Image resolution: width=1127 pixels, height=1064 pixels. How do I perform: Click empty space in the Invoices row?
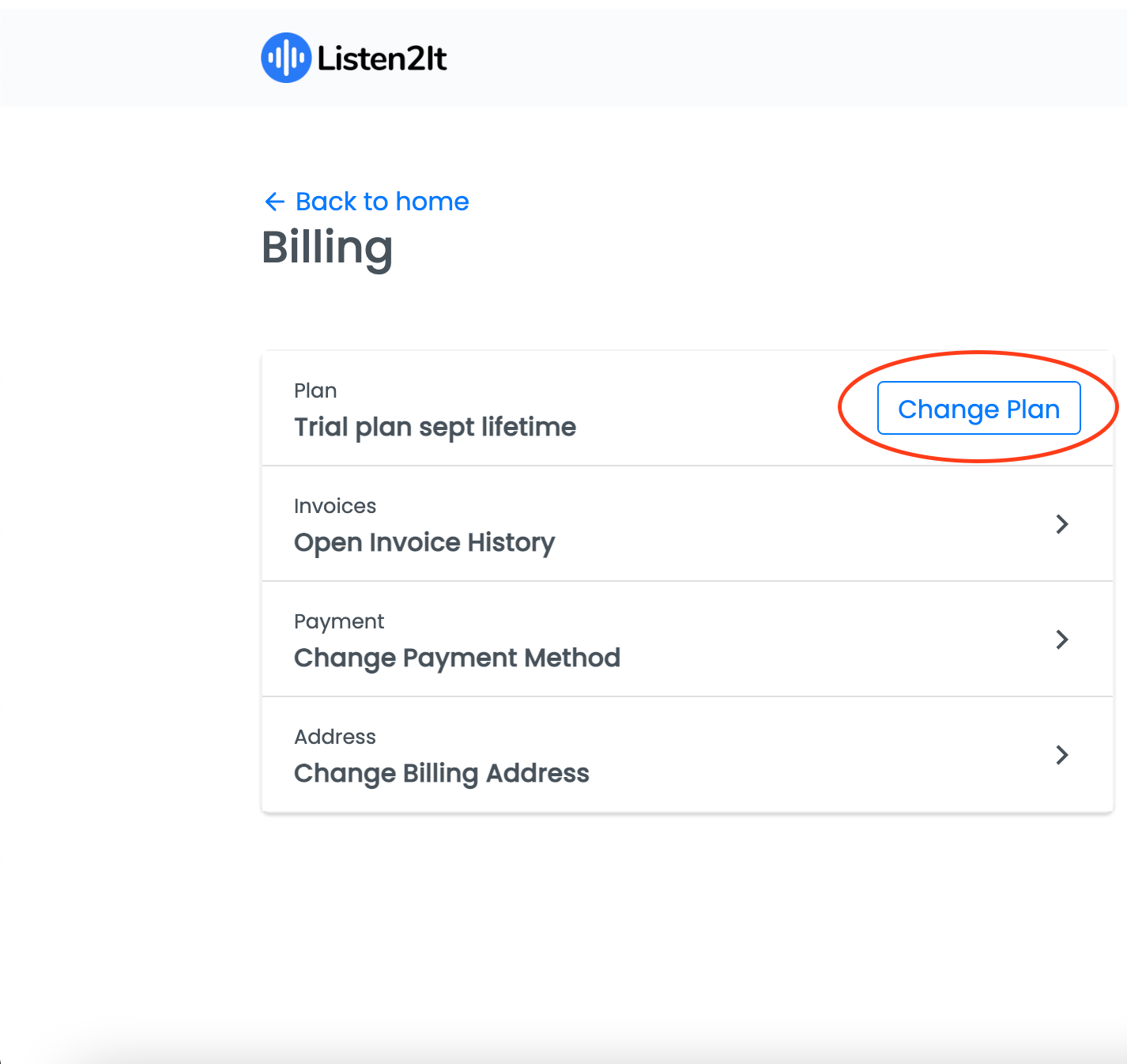(790, 524)
